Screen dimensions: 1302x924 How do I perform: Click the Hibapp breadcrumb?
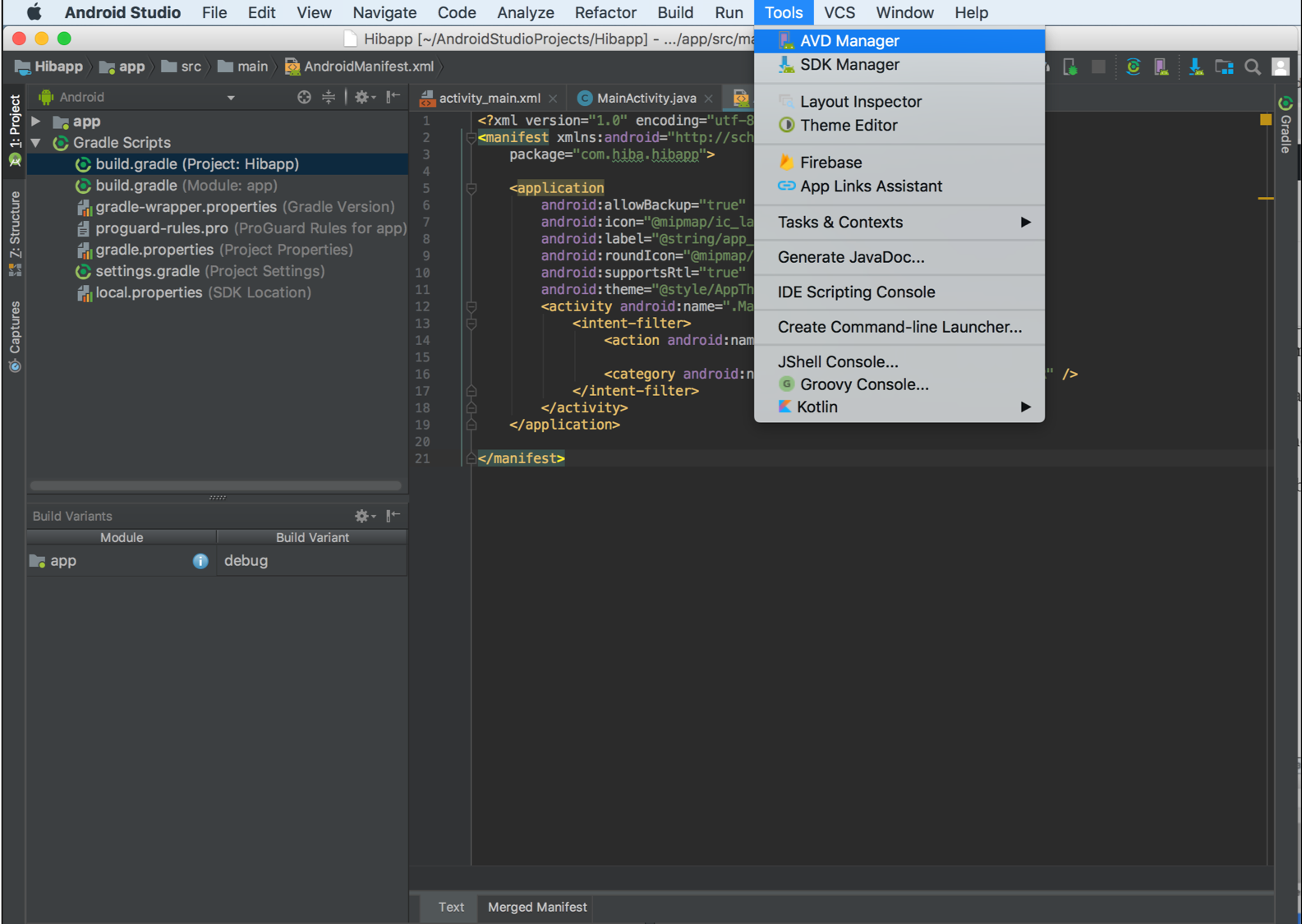(49, 67)
